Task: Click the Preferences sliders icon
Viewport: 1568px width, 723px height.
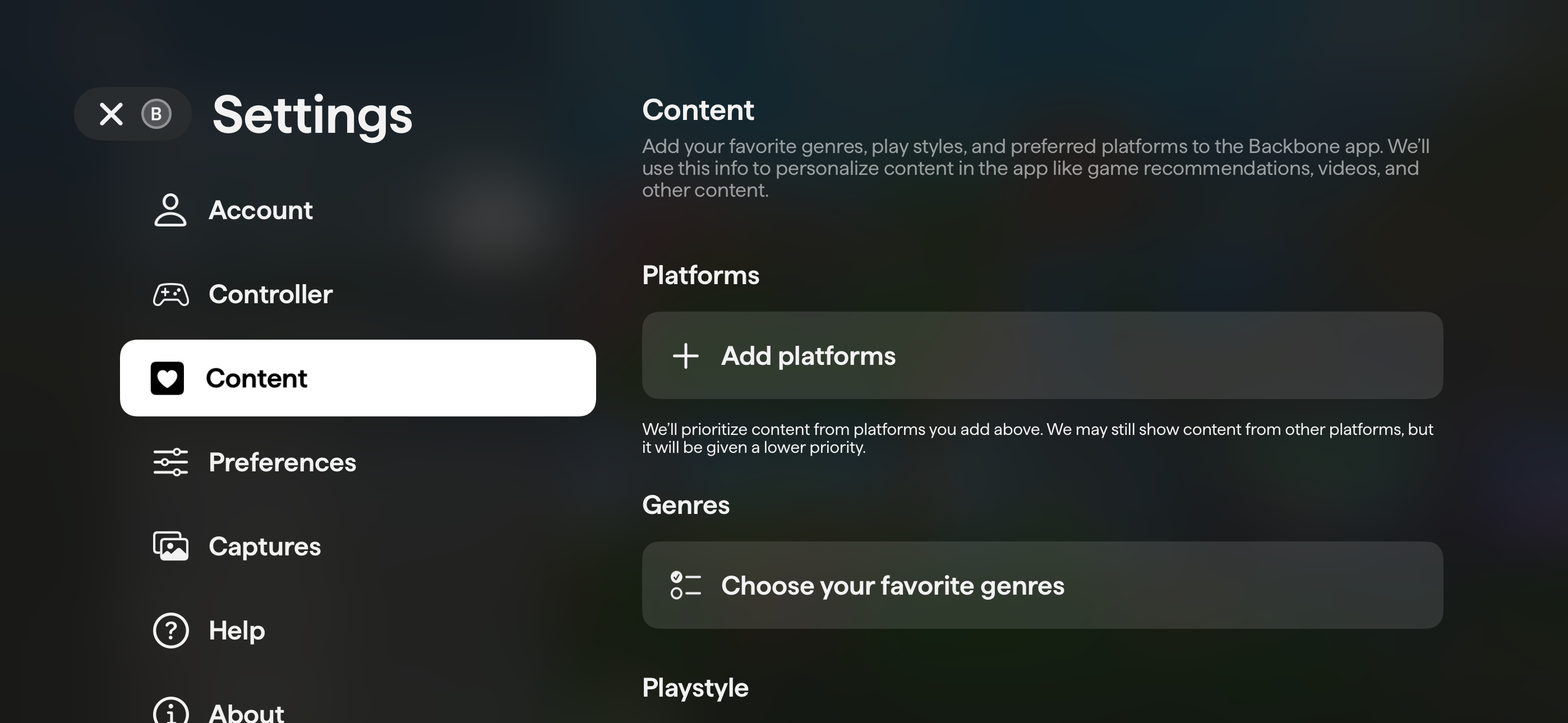Action: click(170, 462)
